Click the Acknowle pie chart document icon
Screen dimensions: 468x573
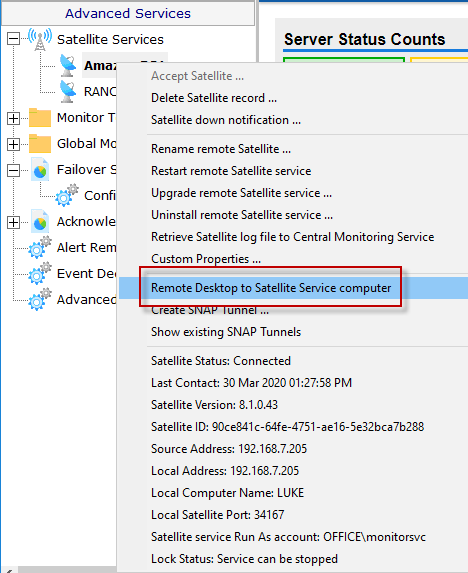(x=40, y=221)
